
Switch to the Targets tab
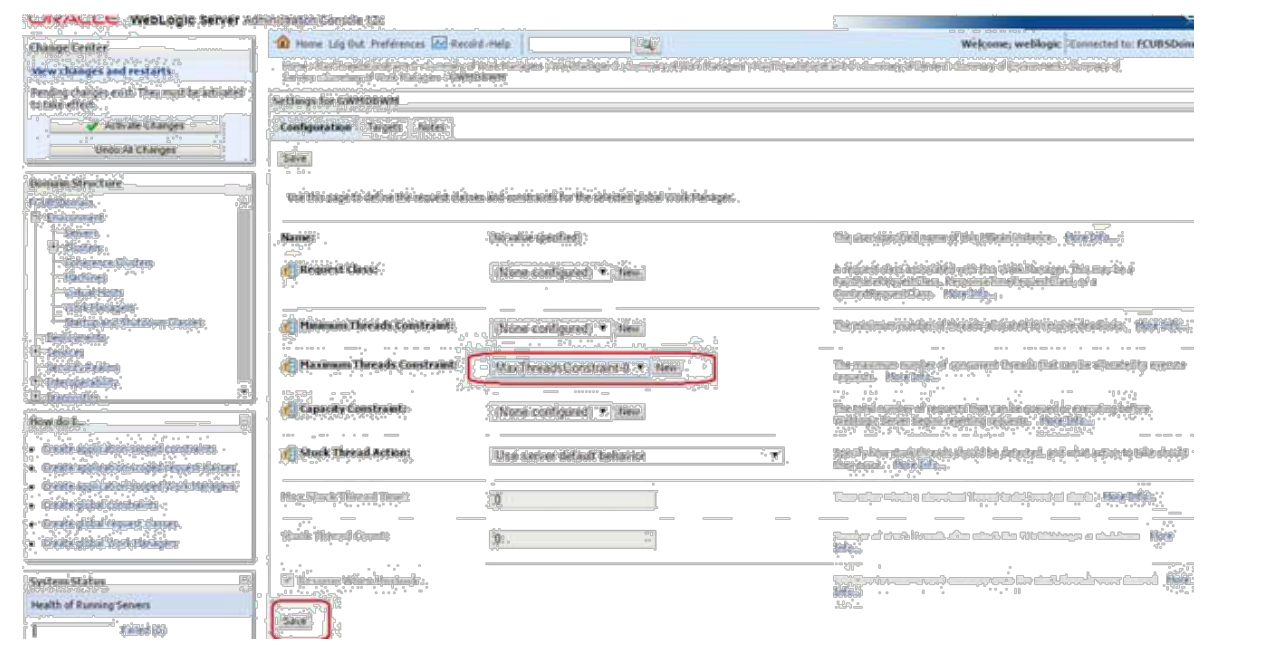pyautogui.click(x=385, y=128)
